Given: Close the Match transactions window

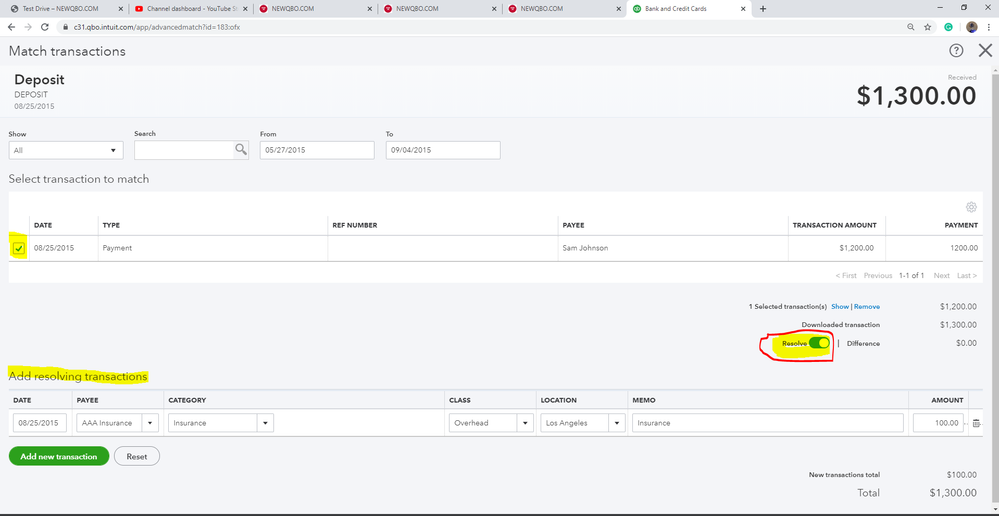Looking at the screenshot, I should 985,51.
